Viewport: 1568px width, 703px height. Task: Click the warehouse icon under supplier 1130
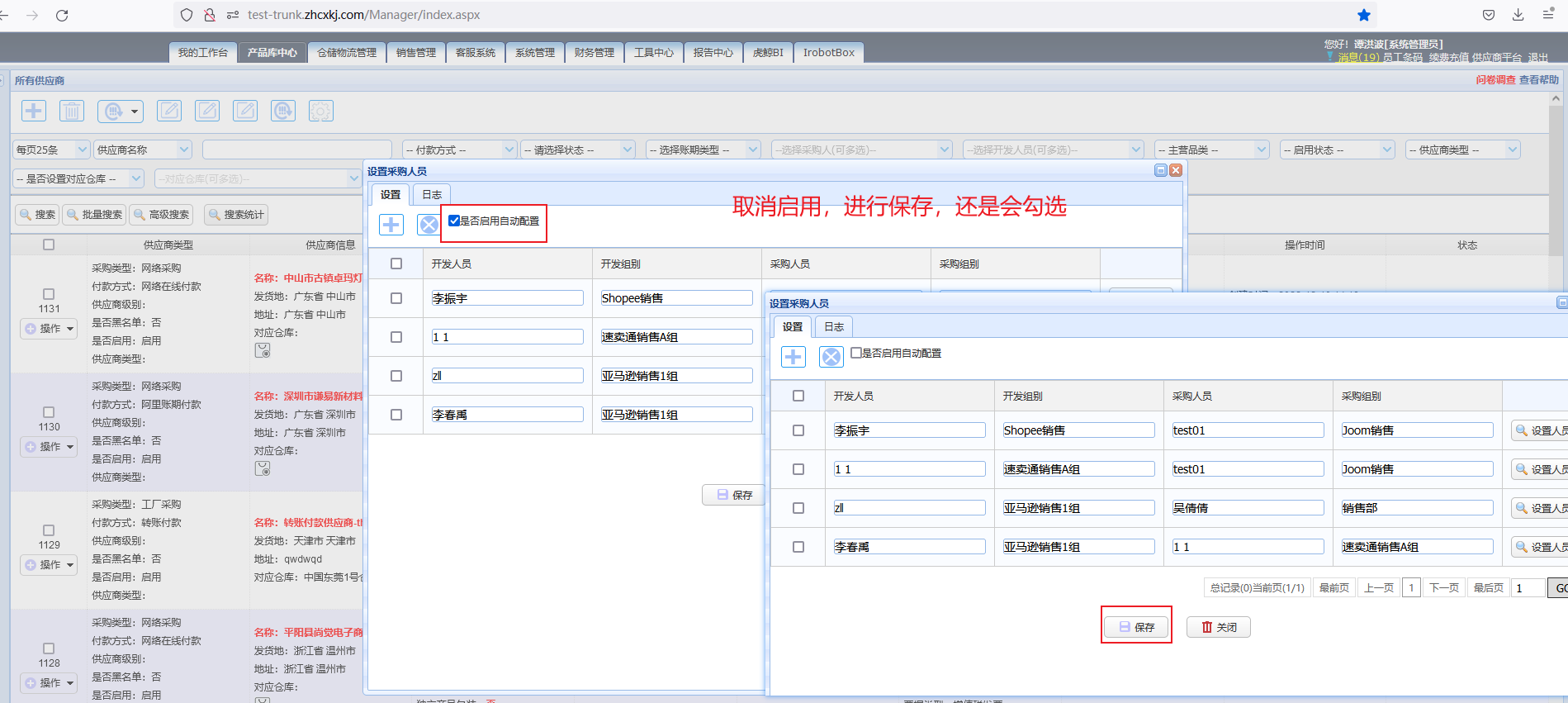pyautogui.click(x=263, y=468)
